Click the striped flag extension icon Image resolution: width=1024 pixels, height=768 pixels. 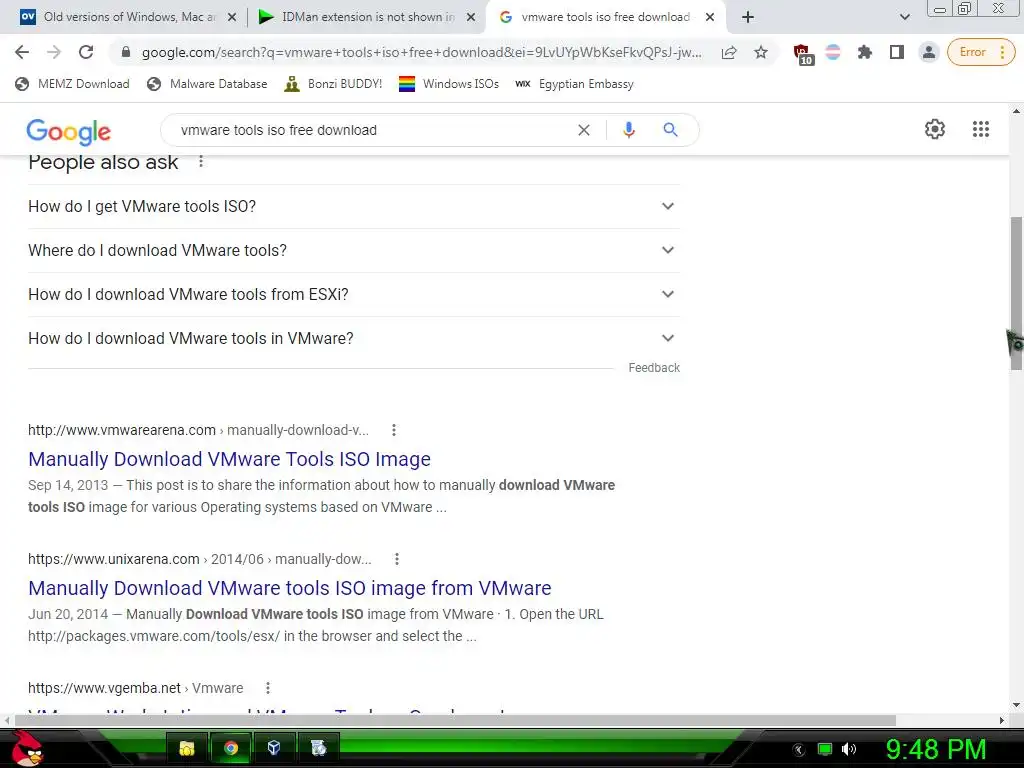pos(833,52)
